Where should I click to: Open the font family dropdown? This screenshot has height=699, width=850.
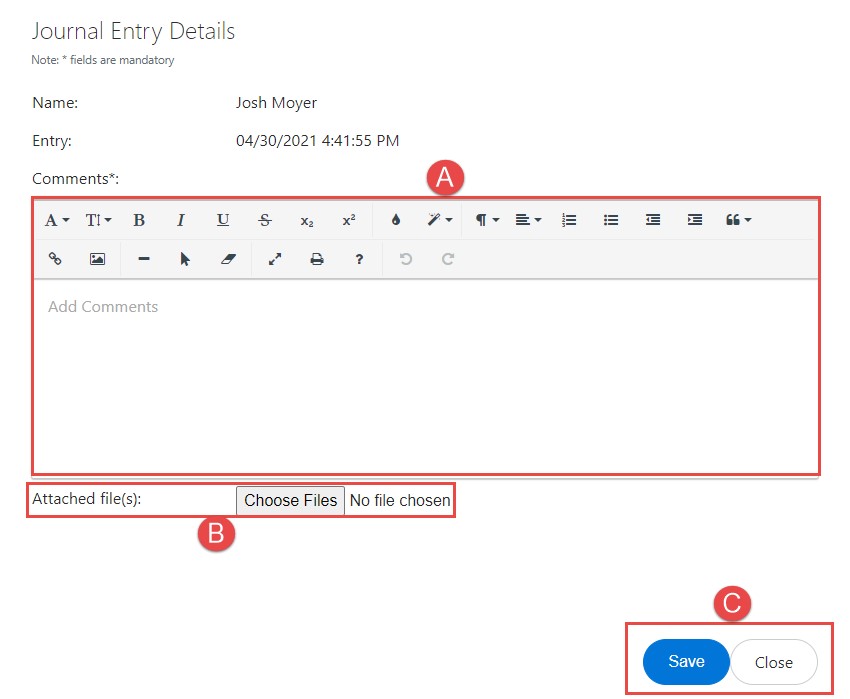pyautogui.click(x=57, y=220)
